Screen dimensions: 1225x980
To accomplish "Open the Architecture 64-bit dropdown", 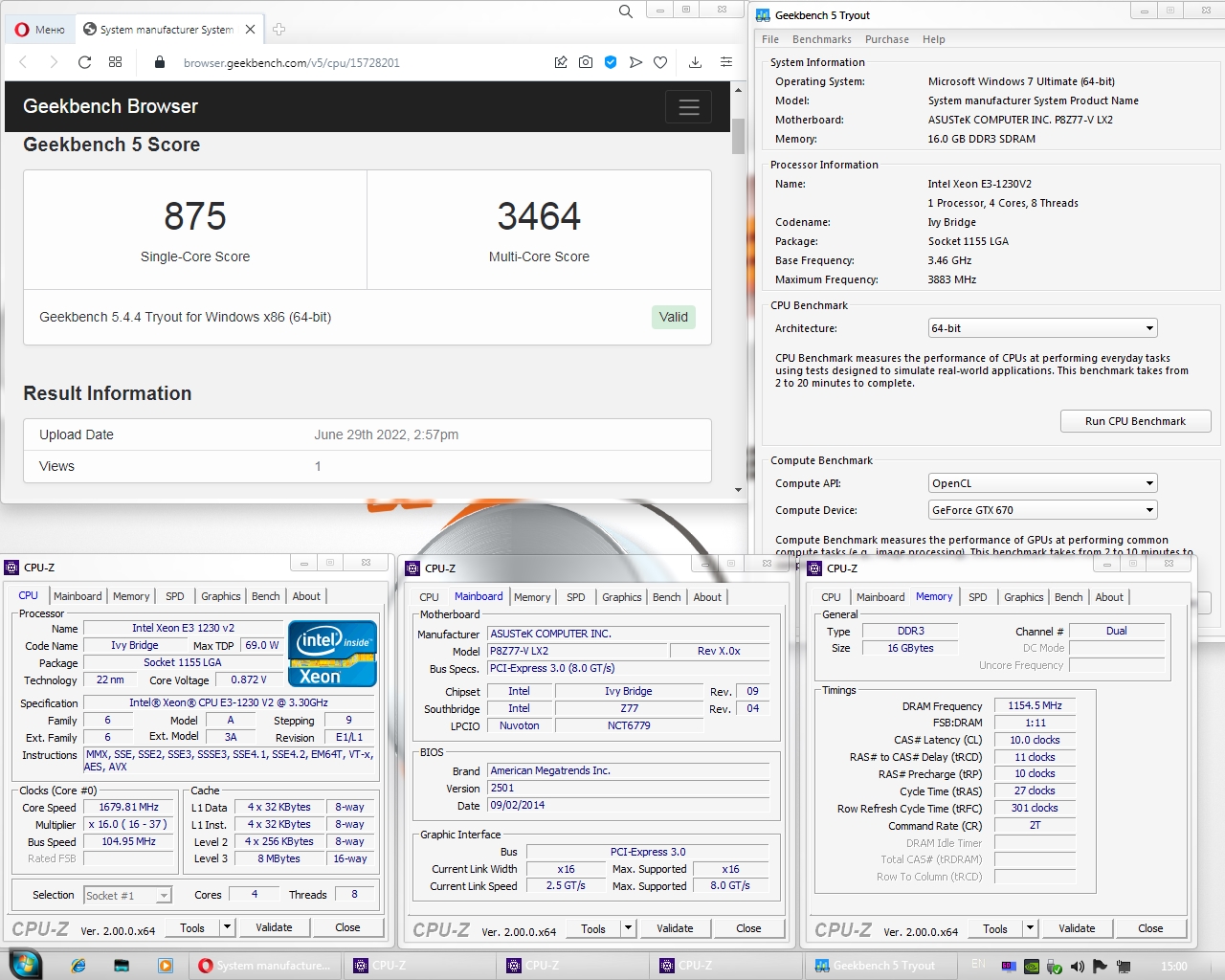I will (x=1042, y=328).
